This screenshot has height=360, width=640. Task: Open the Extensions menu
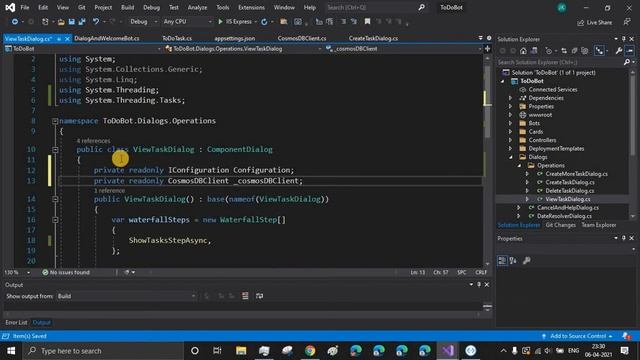pyautogui.click(x=251, y=7)
